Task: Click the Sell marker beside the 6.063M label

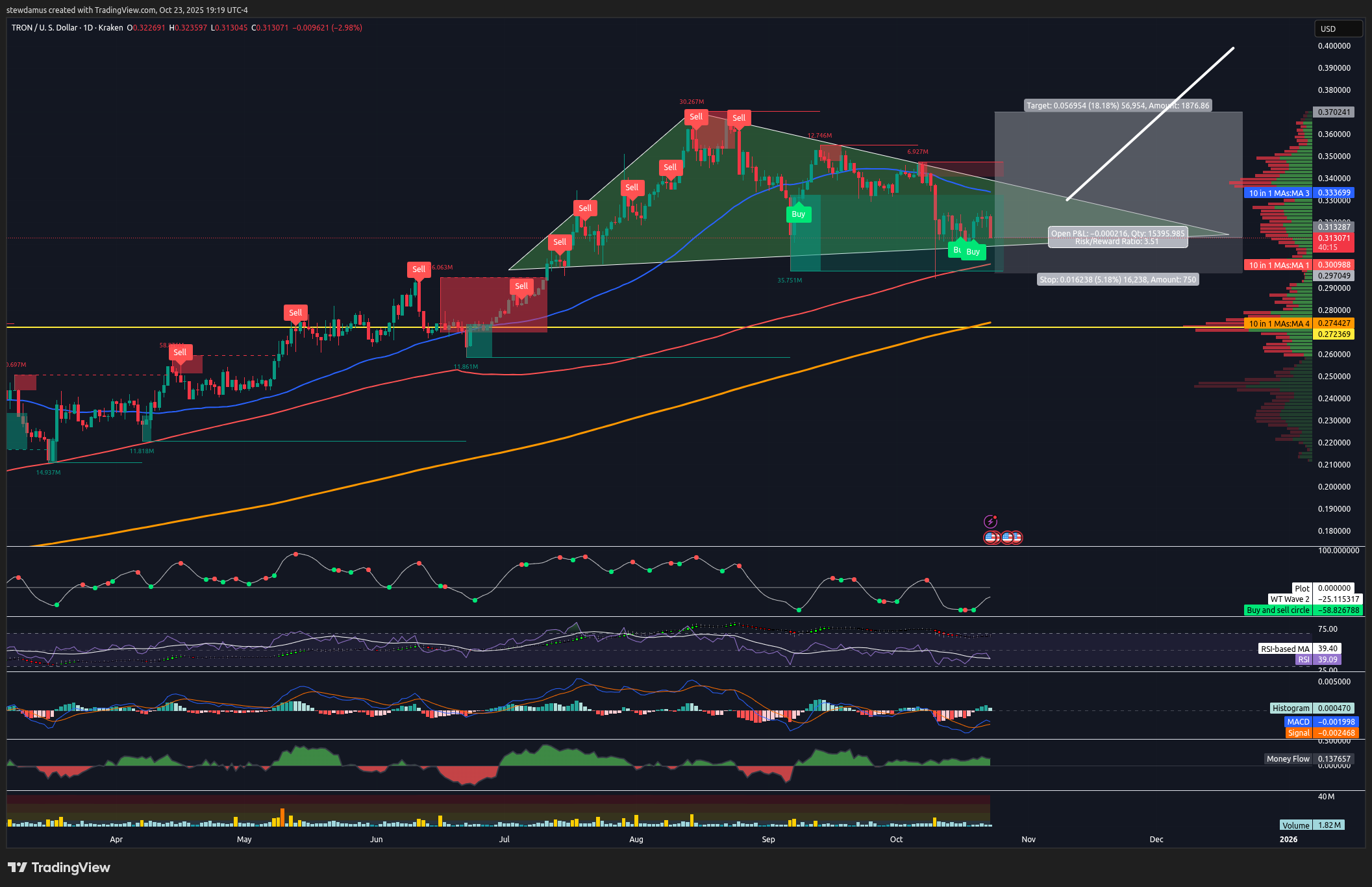Action: click(x=419, y=269)
